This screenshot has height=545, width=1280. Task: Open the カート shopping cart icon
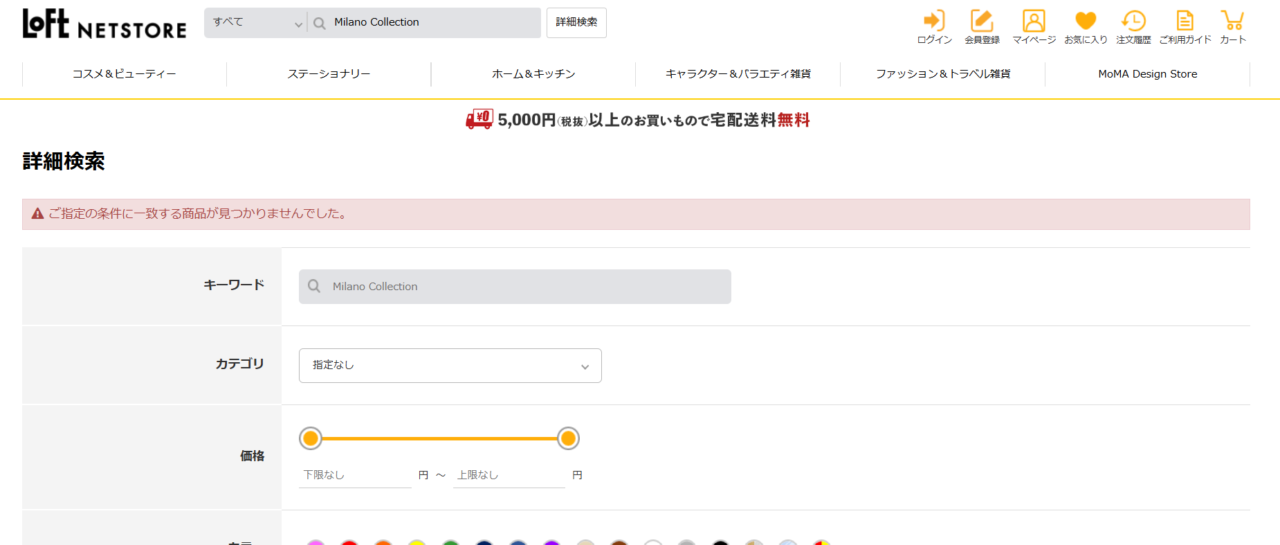[x=1233, y=27]
